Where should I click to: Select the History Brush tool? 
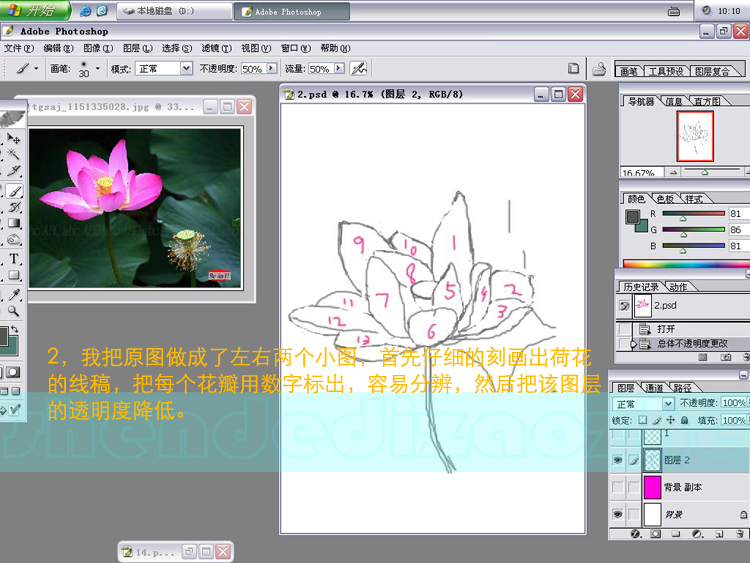(14, 207)
